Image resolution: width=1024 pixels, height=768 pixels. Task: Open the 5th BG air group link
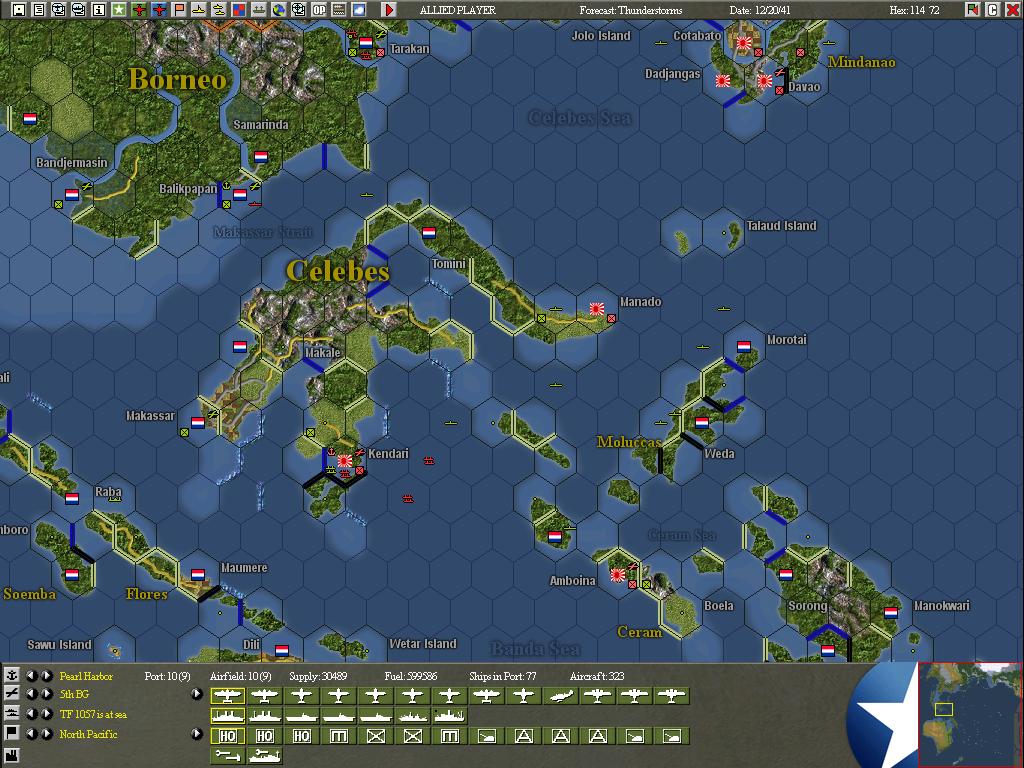click(74, 694)
